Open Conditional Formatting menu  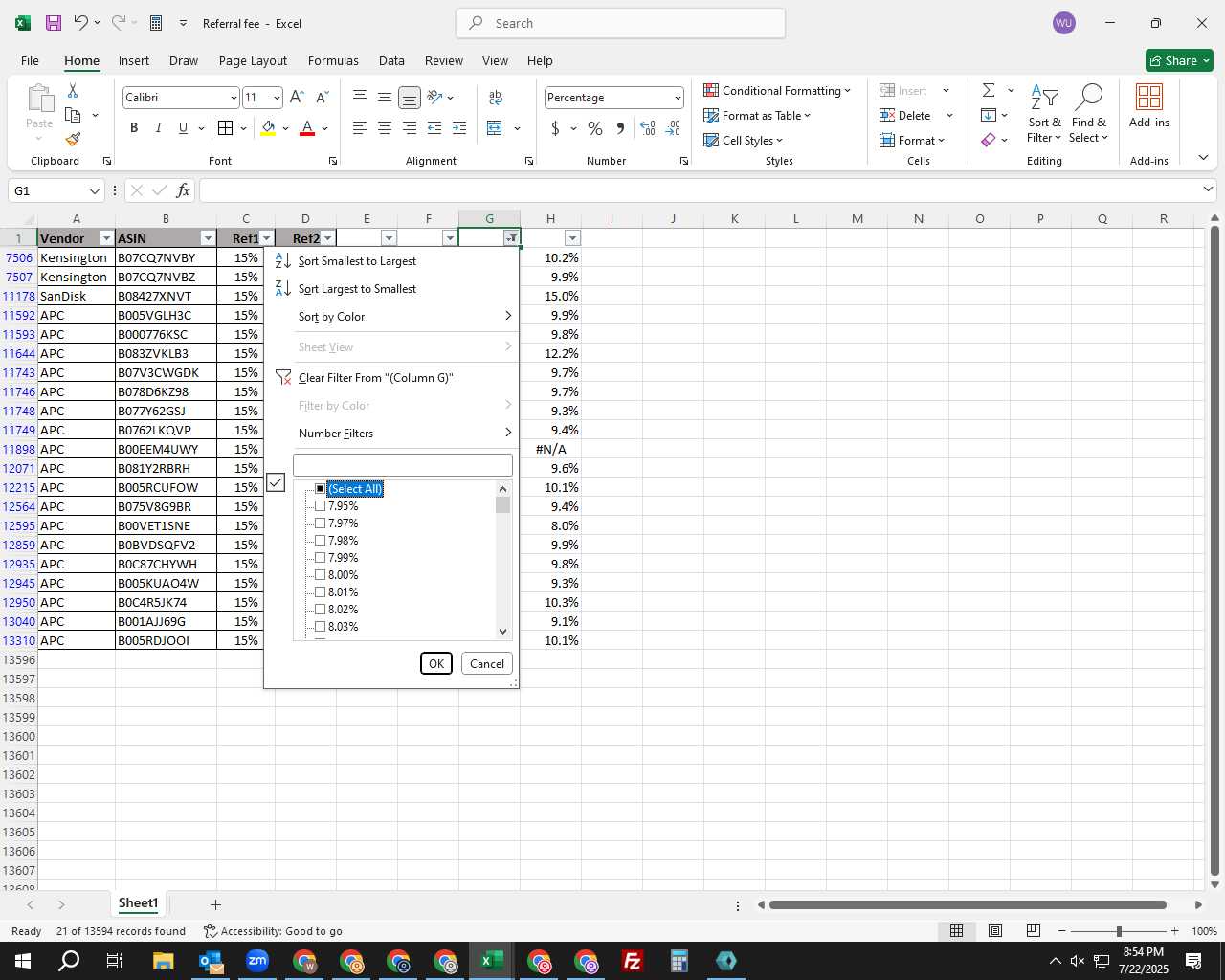tap(777, 90)
